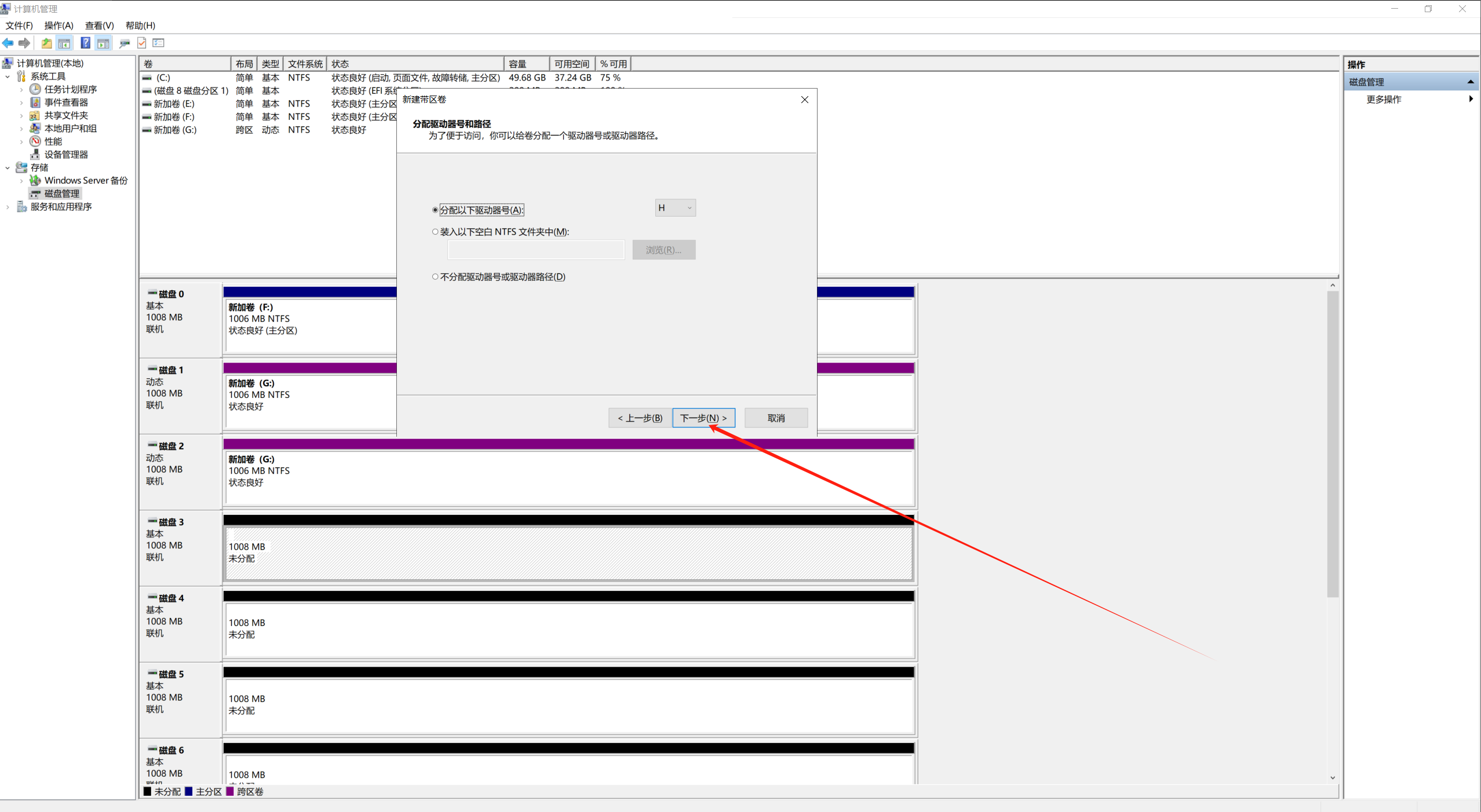Image resolution: width=1481 pixels, height=812 pixels.
Task: Click the 下一步(N) button
Action: pos(703,418)
